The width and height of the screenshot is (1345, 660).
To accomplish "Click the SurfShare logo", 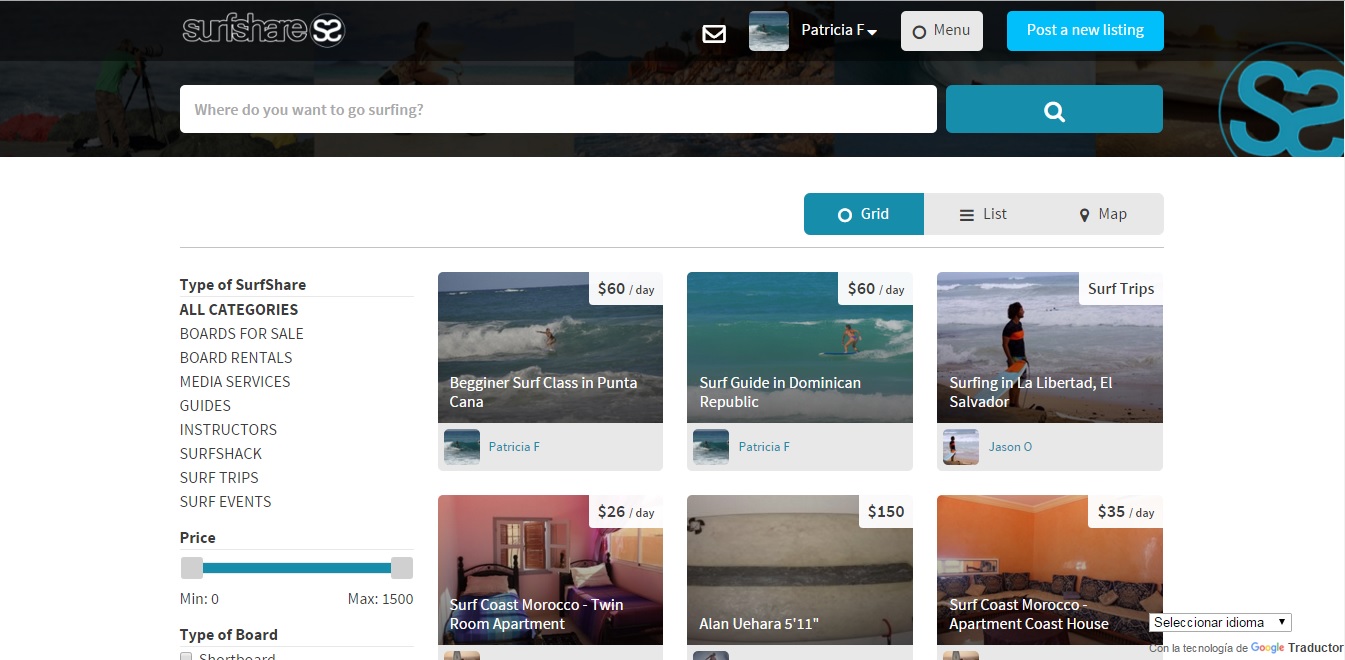I will (x=263, y=30).
